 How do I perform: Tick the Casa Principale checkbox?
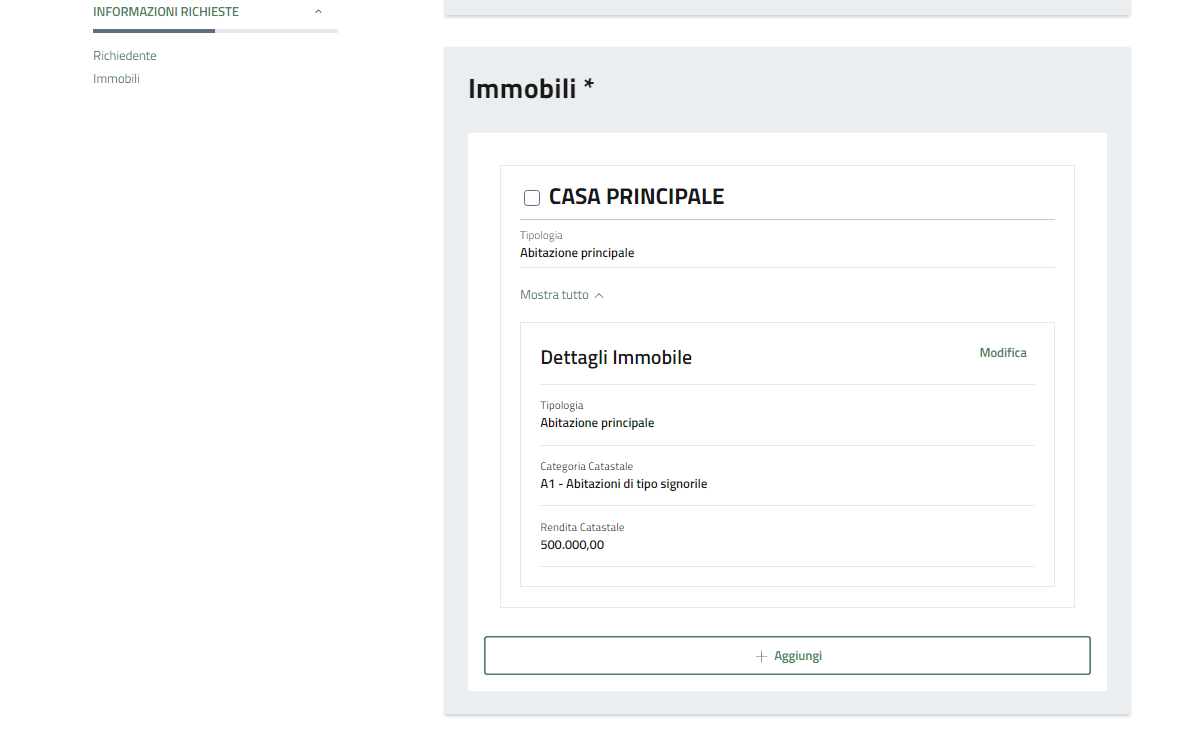[x=532, y=198]
